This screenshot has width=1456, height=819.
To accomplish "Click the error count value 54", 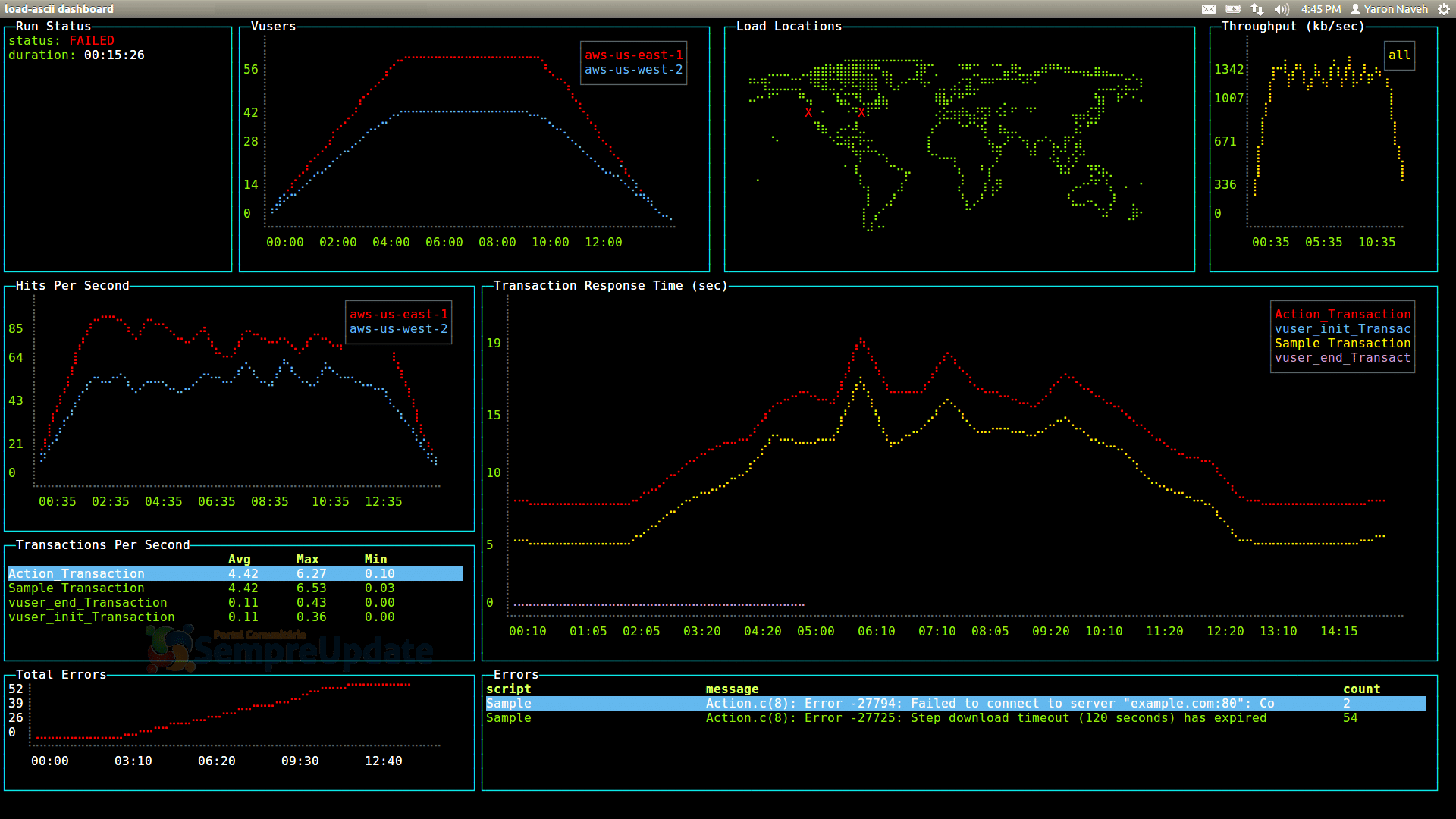I will coord(1350,718).
